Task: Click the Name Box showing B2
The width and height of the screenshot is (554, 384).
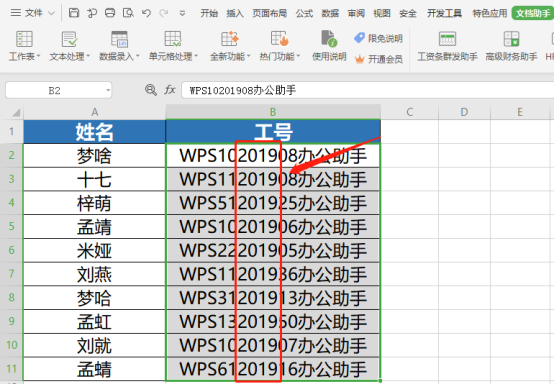Action: pyautogui.click(x=54, y=91)
